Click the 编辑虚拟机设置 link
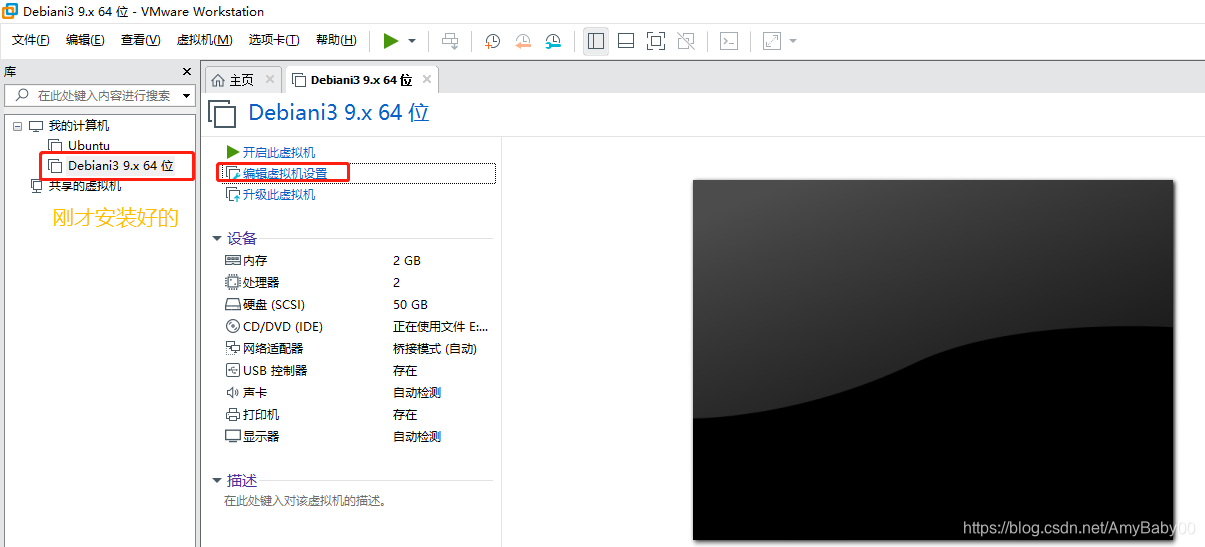 (285, 173)
